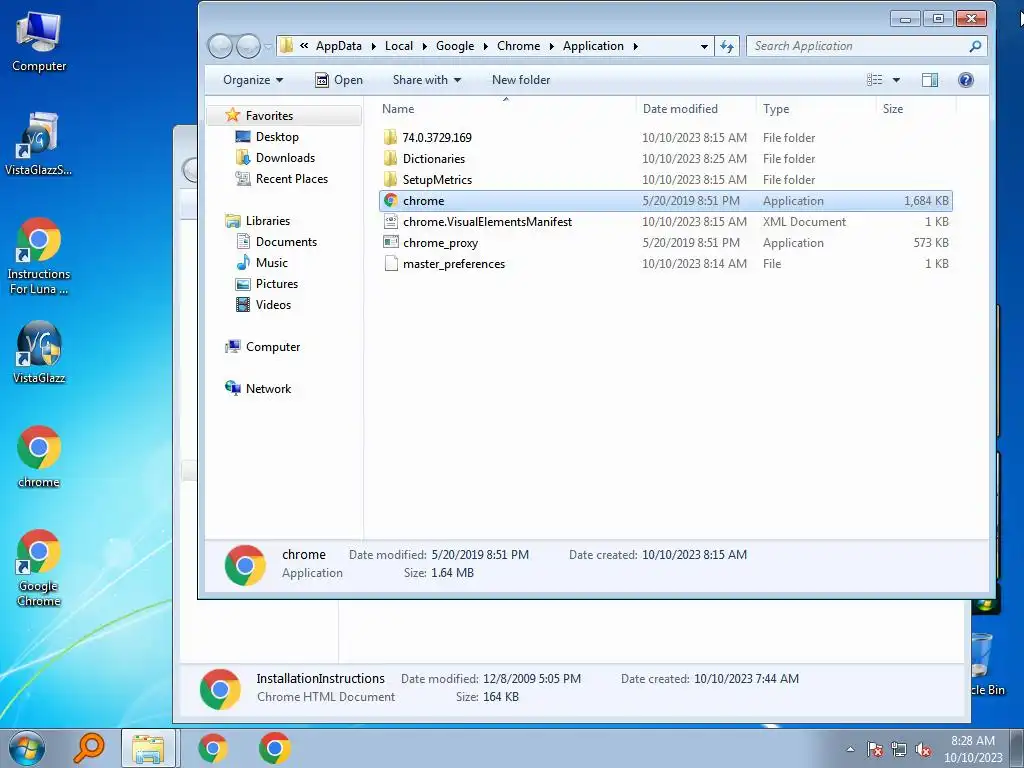Viewport: 1024px width, 768px height.
Task: Click the Refresh address bar button
Action: [x=727, y=46]
